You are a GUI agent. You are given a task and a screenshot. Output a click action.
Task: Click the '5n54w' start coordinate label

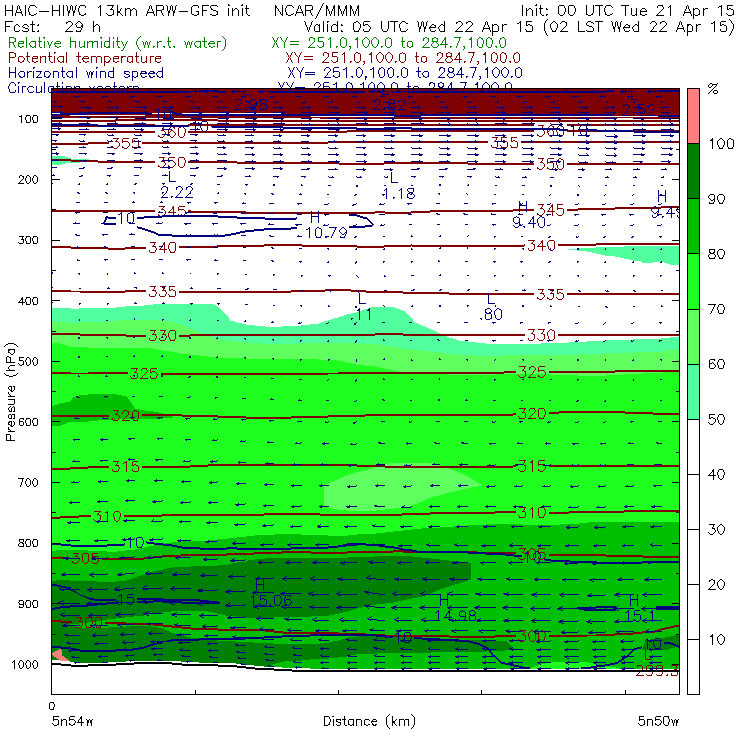click(73, 721)
